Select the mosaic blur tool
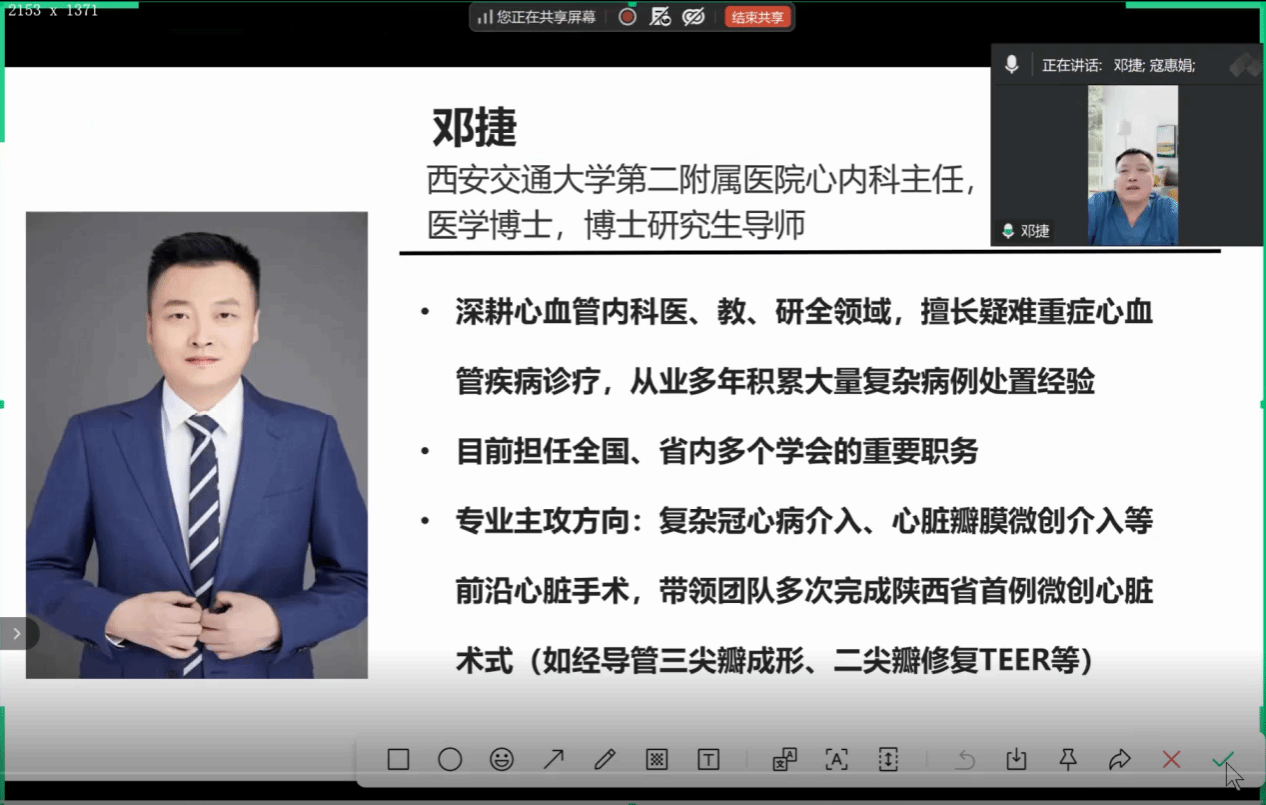 [x=656, y=760]
